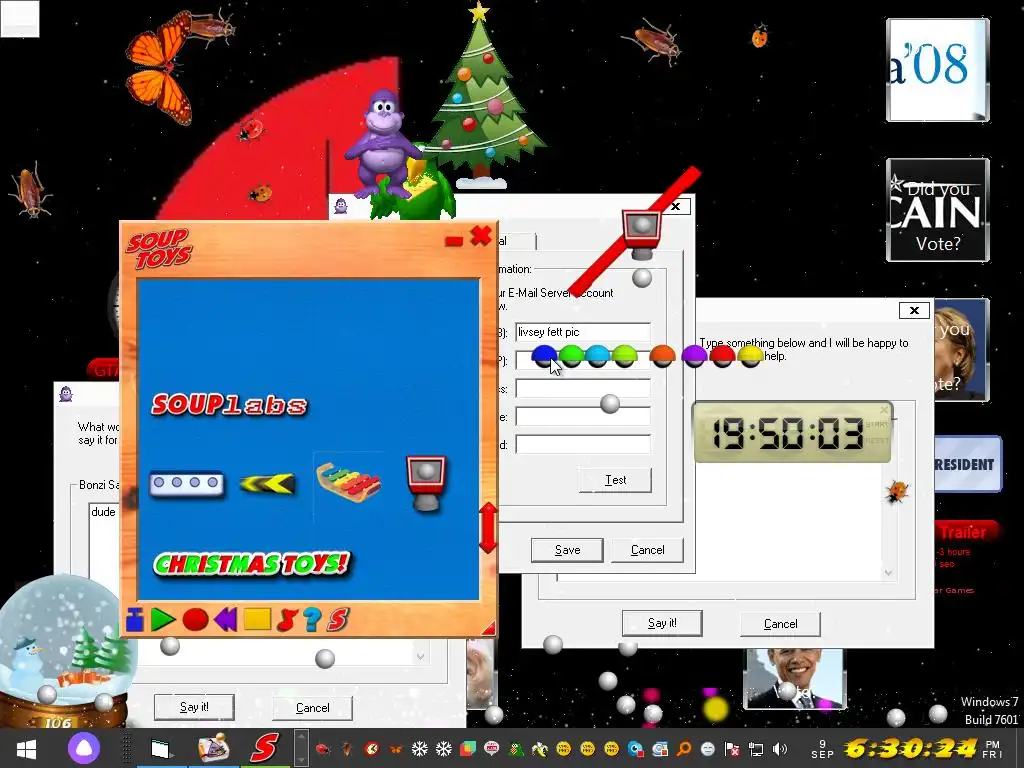Open help via the blue question mark icon
The width and height of the screenshot is (1024, 768).
click(x=312, y=619)
